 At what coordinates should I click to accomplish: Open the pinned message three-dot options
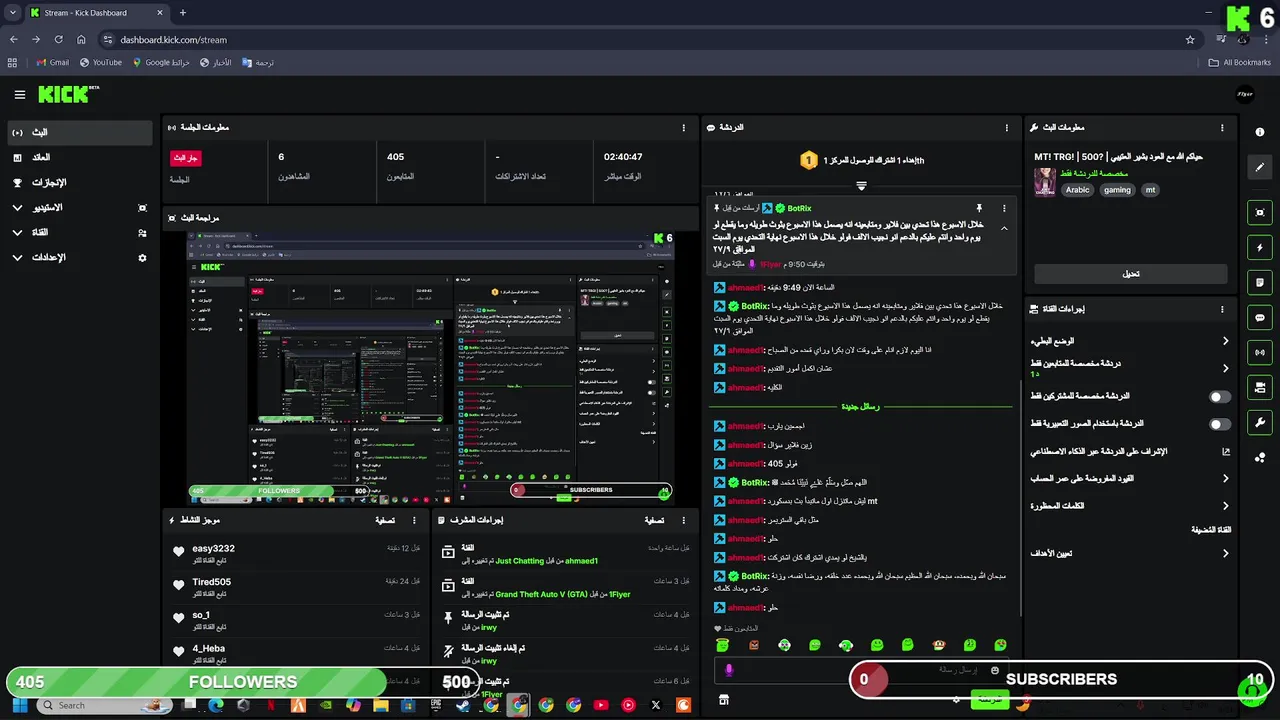pos(1003,208)
